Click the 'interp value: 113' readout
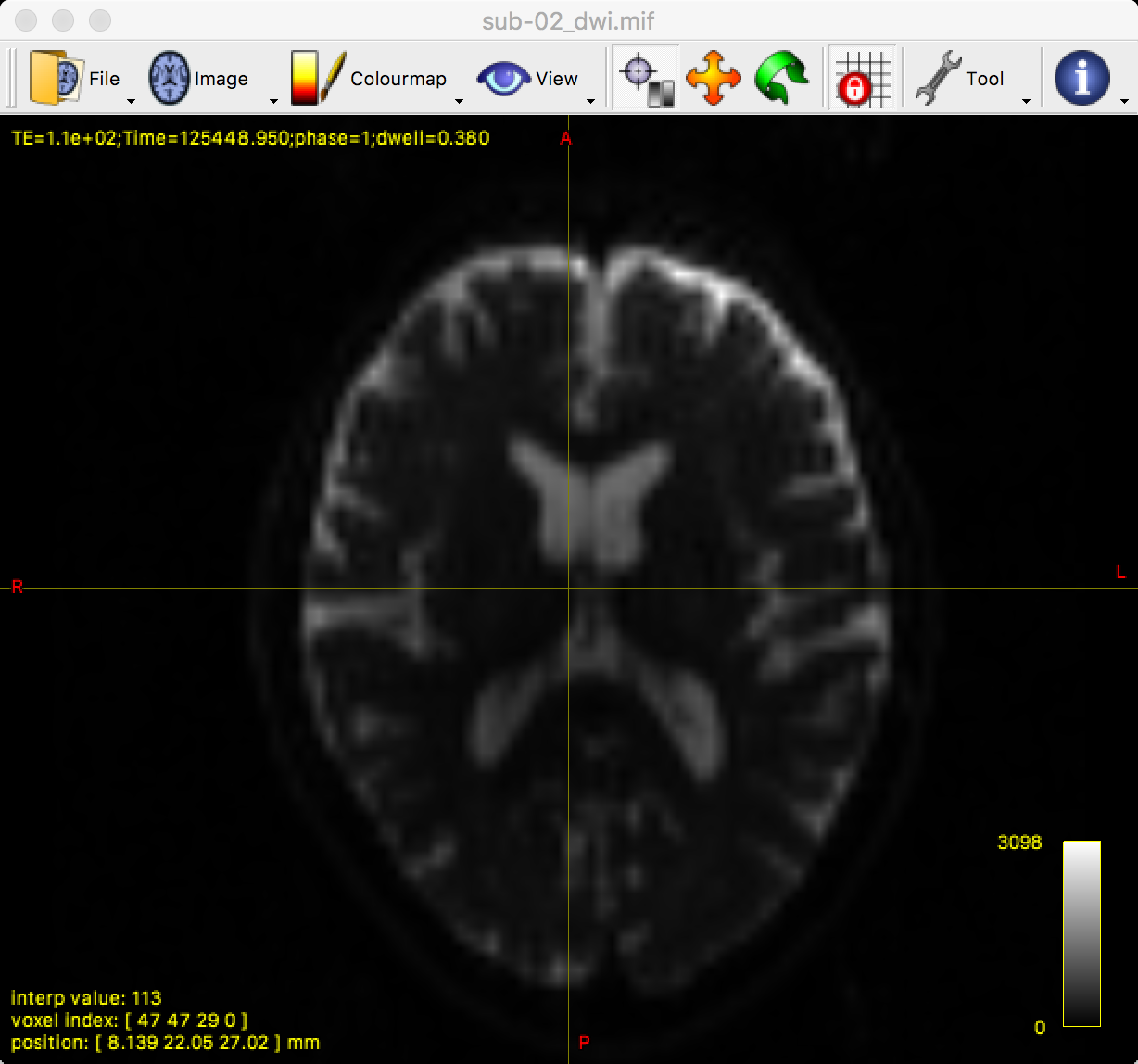This screenshot has width=1138, height=1064. (x=86, y=998)
